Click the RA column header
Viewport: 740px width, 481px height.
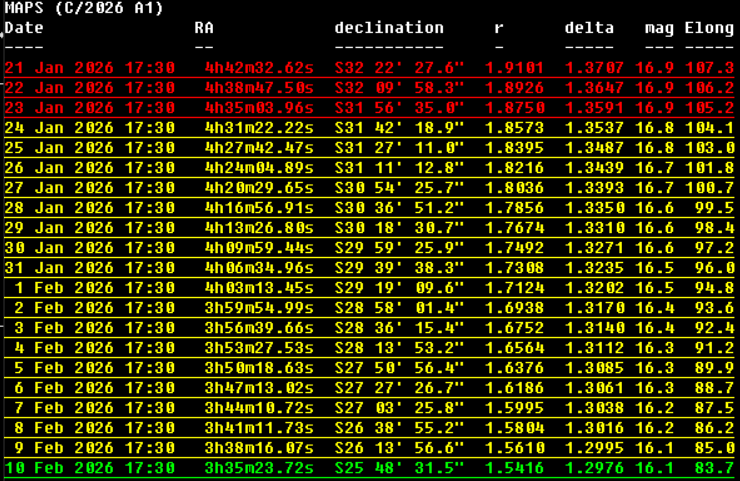(204, 28)
